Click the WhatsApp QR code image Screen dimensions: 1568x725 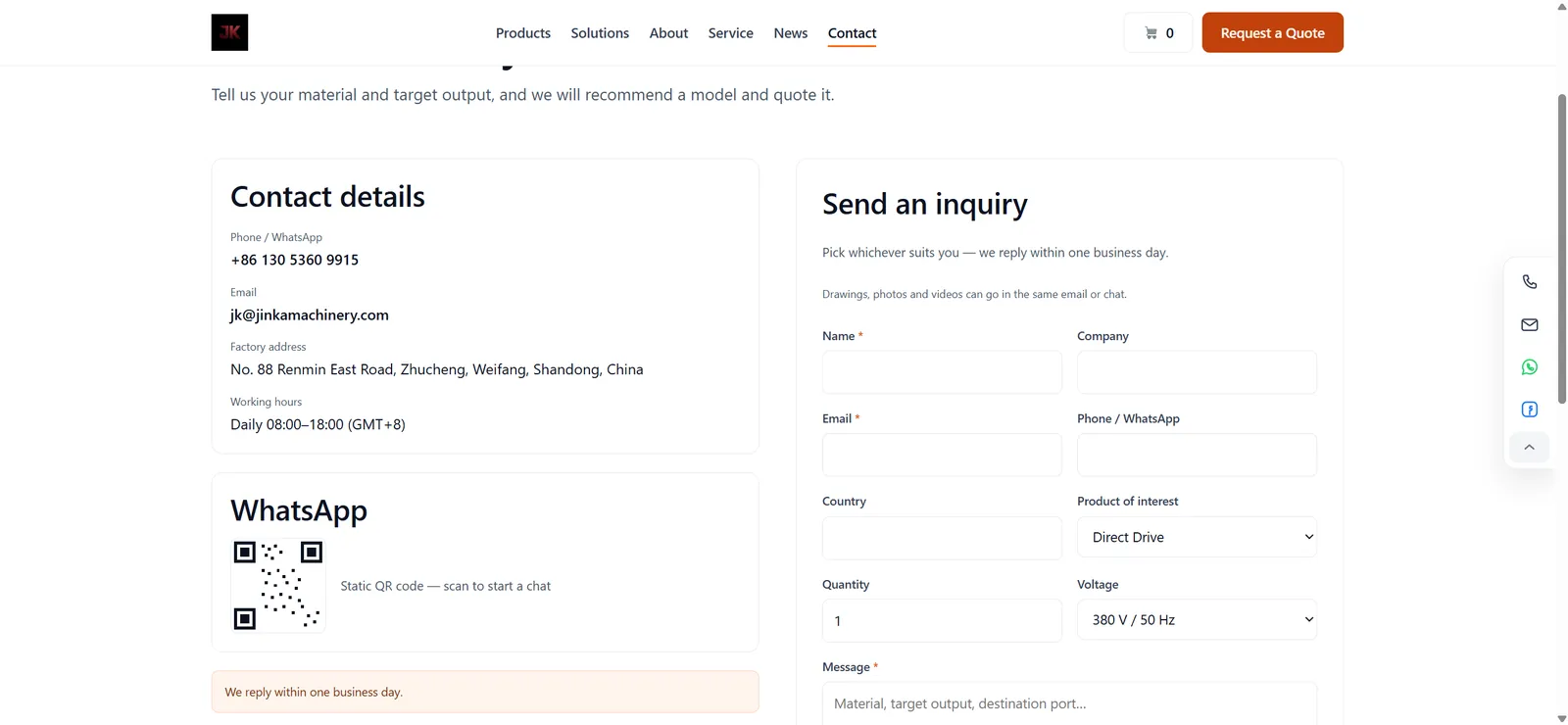[278, 586]
